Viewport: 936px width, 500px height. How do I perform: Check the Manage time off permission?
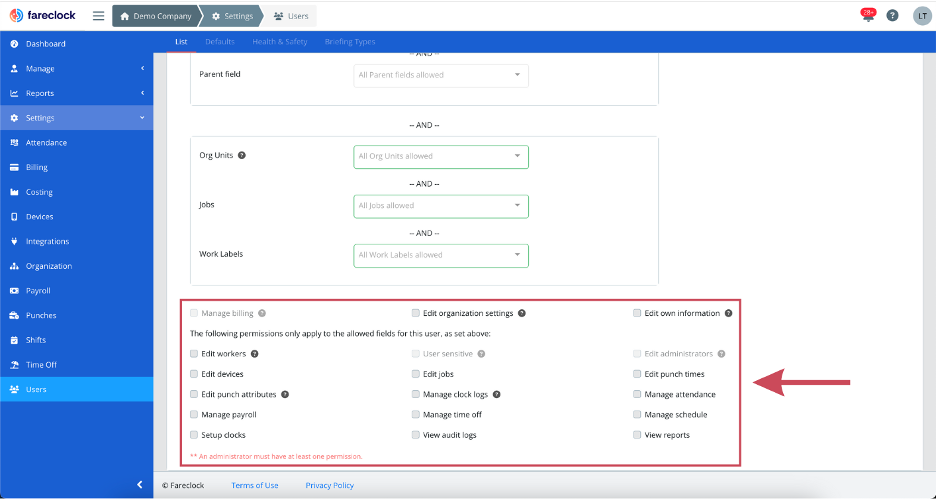(415, 415)
